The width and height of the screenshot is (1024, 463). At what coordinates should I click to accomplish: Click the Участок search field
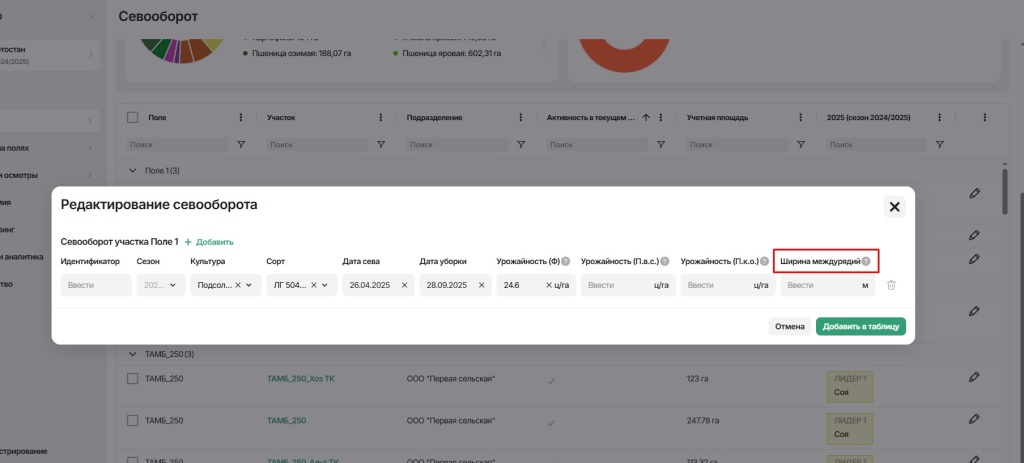point(317,144)
